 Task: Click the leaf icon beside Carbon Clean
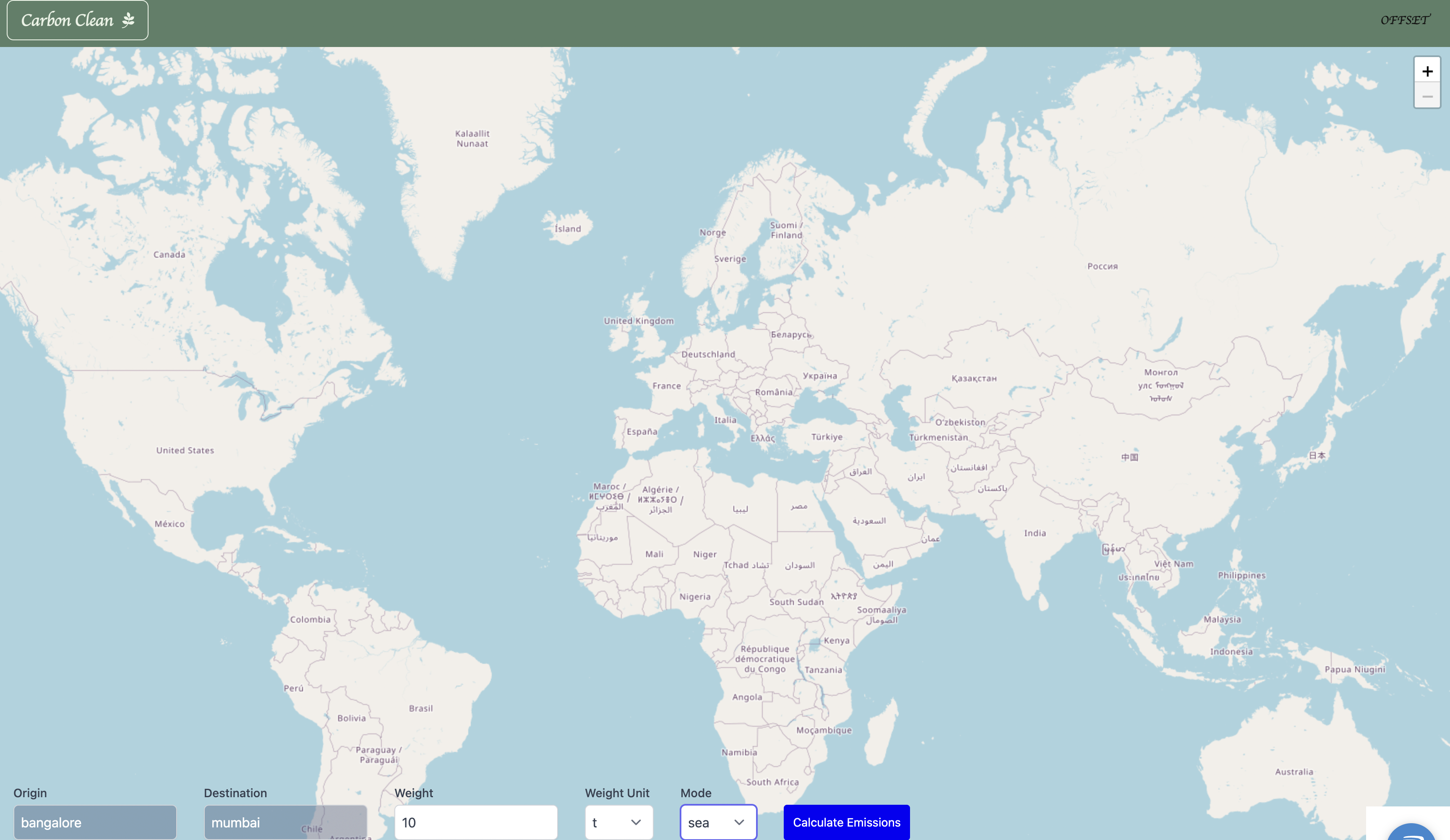coord(128,20)
